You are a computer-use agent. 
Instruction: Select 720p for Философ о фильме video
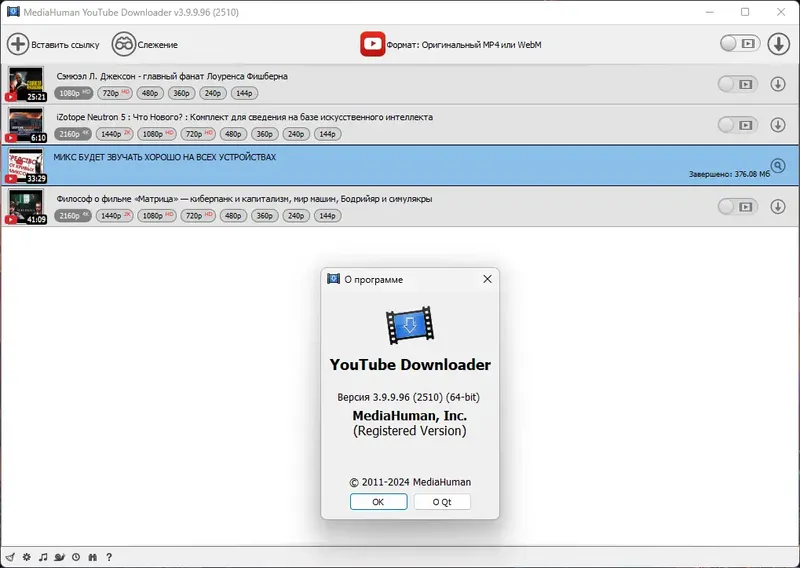coord(198,215)
